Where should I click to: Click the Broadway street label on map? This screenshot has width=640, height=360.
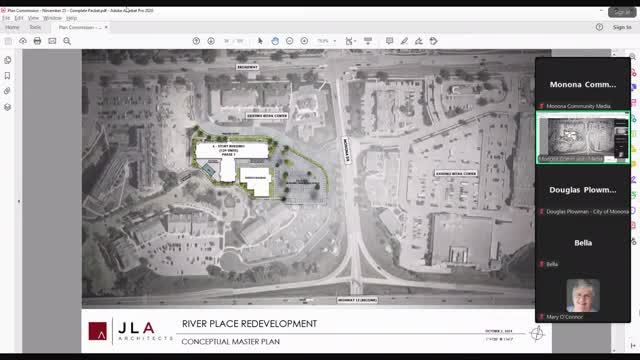tap(247, 67)
